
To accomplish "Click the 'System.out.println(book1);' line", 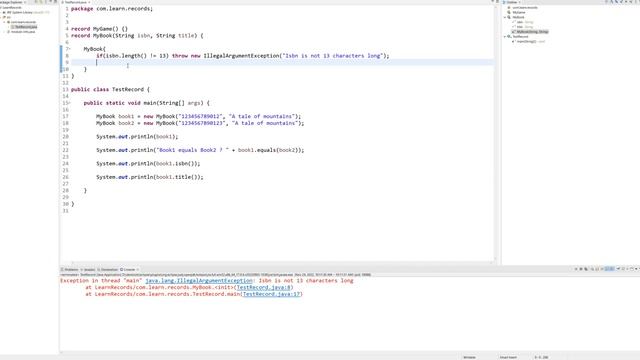I will (137, 137).
